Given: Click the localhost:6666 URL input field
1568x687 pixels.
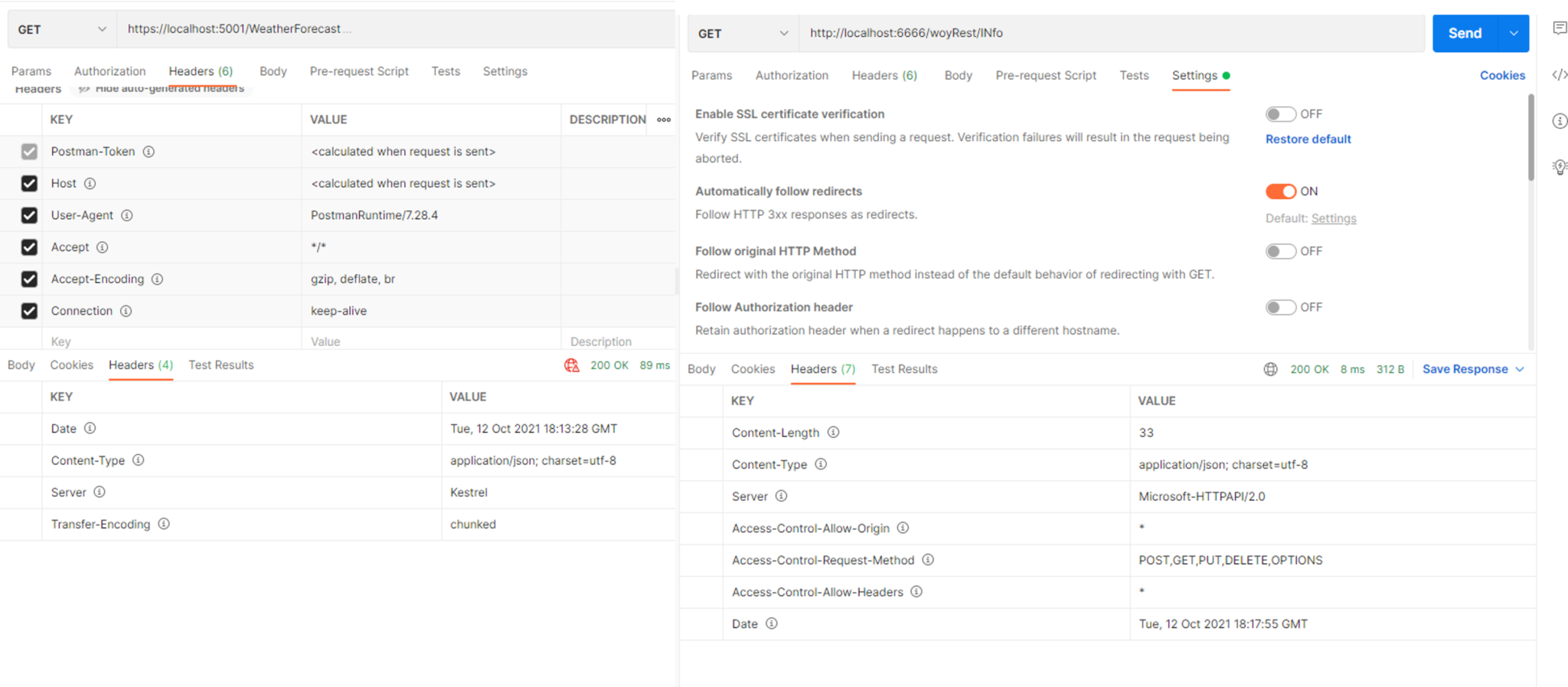Looking at the screenshot, I should [1110, 33].
